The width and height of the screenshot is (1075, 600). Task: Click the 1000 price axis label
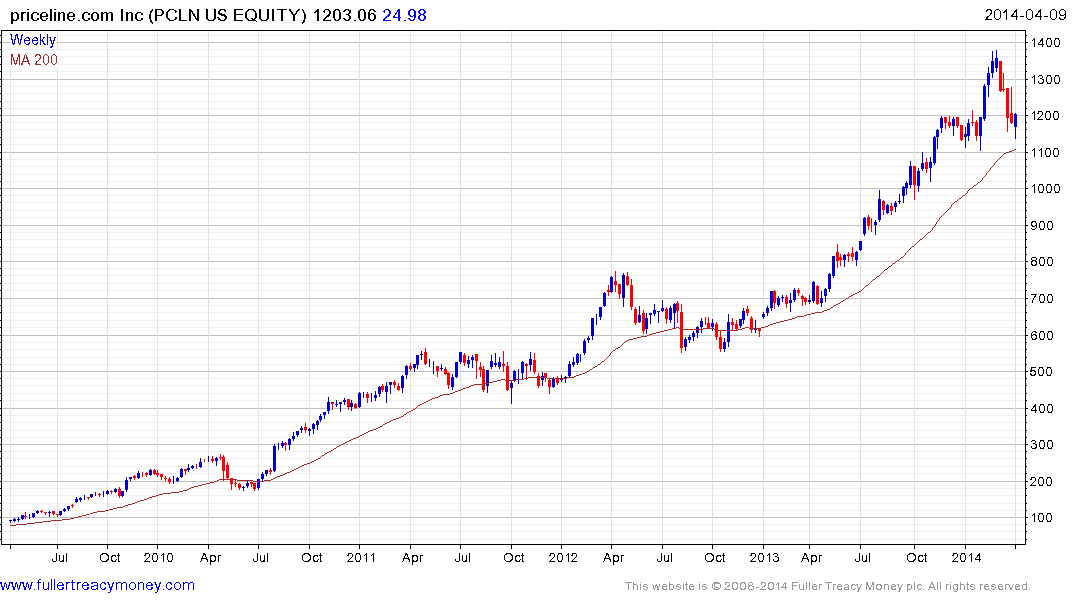tap(1046, 189)
